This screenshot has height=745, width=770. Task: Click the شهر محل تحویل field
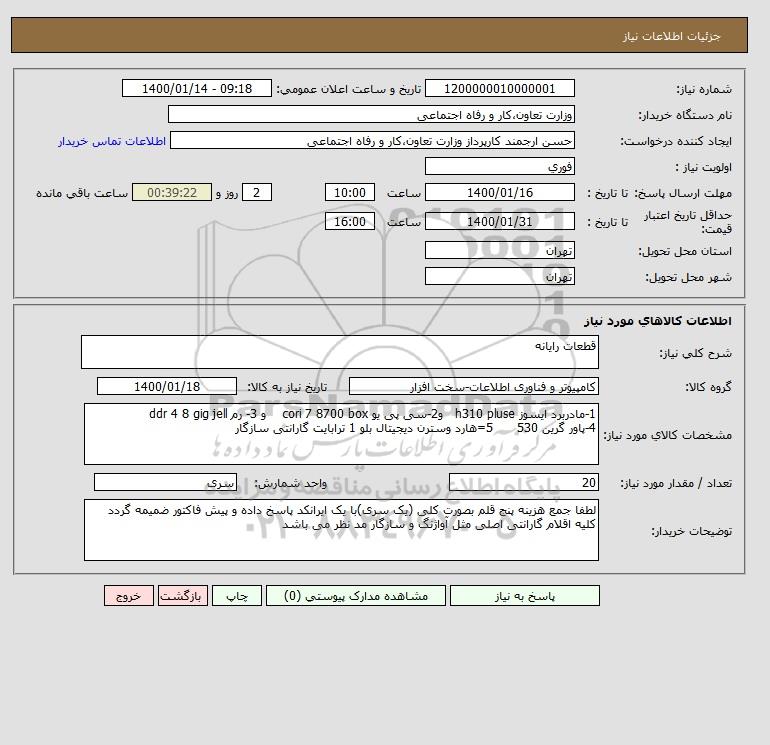499,276
